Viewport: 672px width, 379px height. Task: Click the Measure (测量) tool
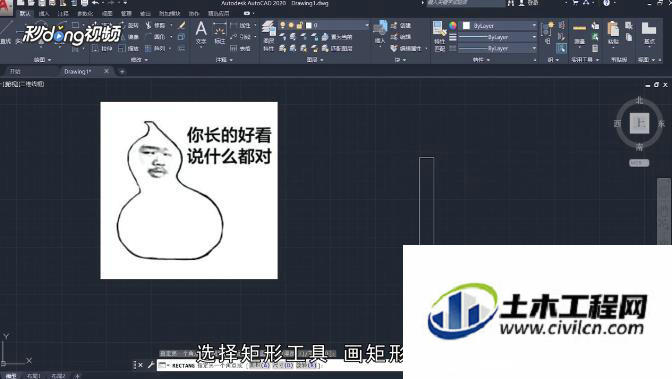tap(579, 33)
